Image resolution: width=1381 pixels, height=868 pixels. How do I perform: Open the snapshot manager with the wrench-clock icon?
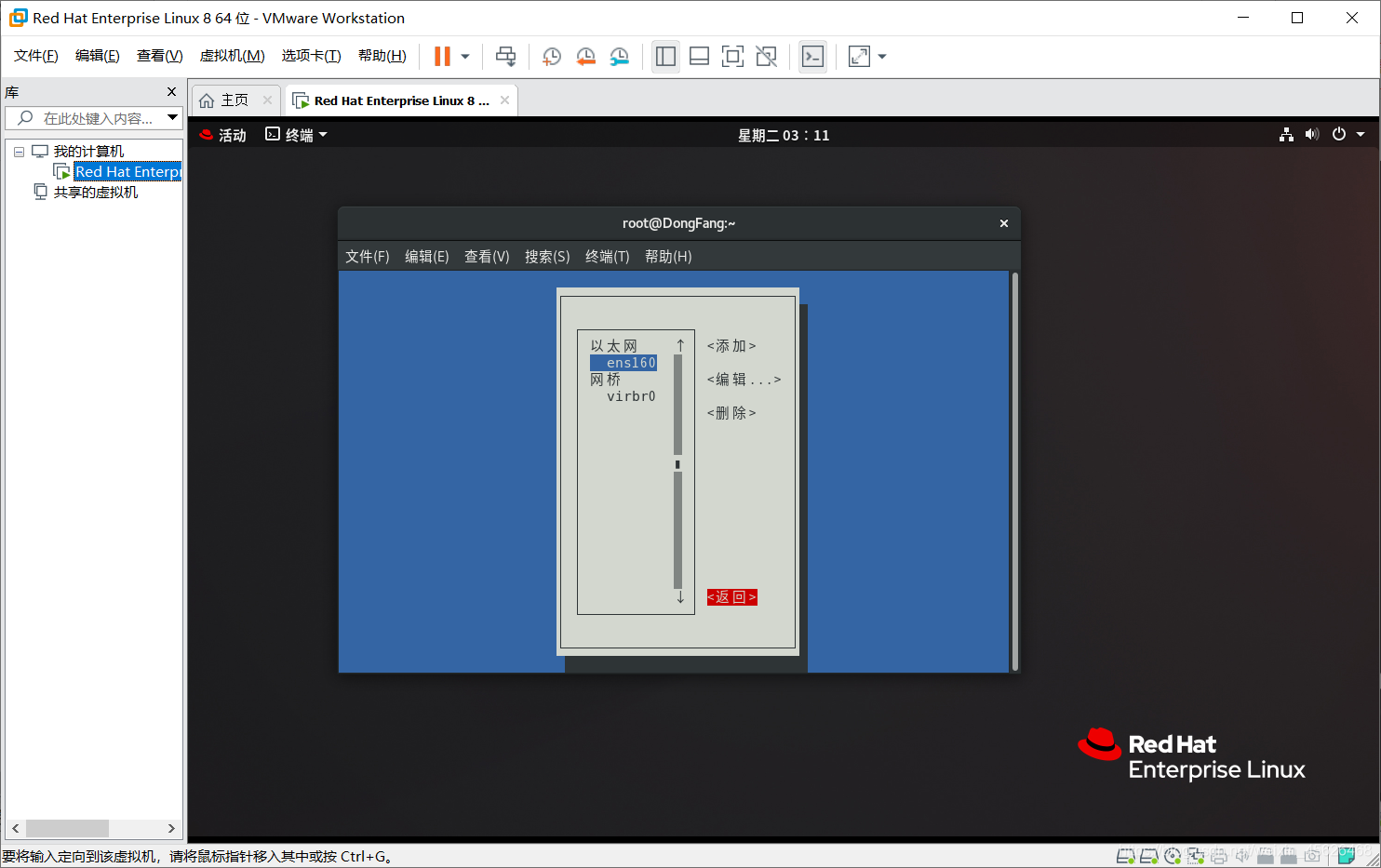[x=619, y=56]
